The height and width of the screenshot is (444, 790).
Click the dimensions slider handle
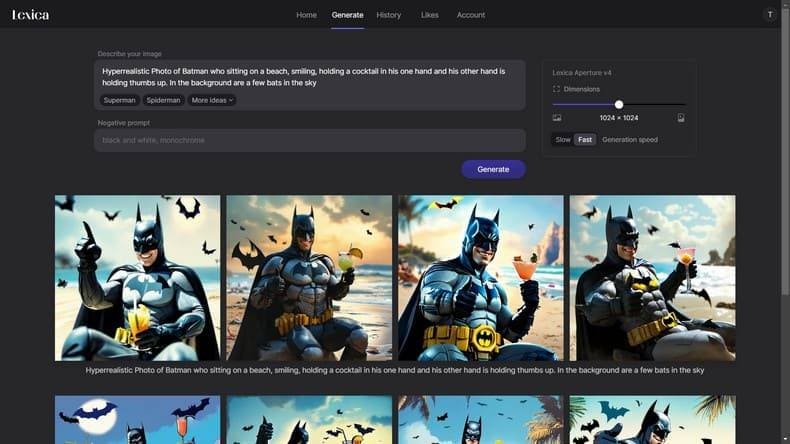(x=619, y=104)
